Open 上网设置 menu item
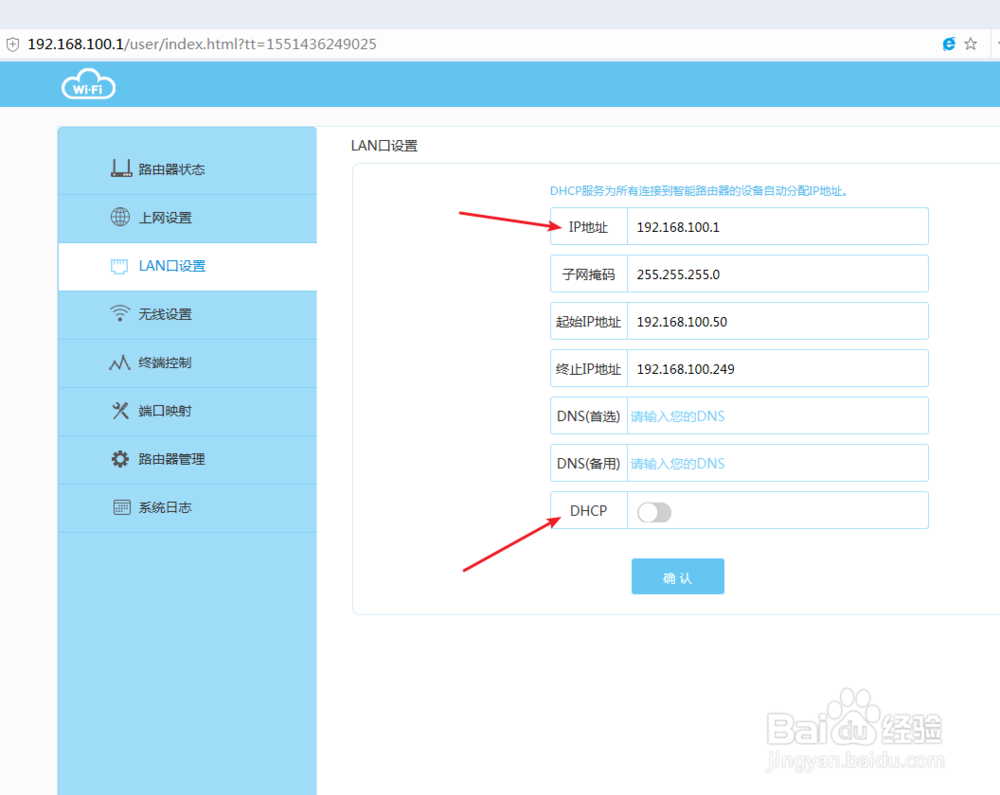 tap(188, 218)
